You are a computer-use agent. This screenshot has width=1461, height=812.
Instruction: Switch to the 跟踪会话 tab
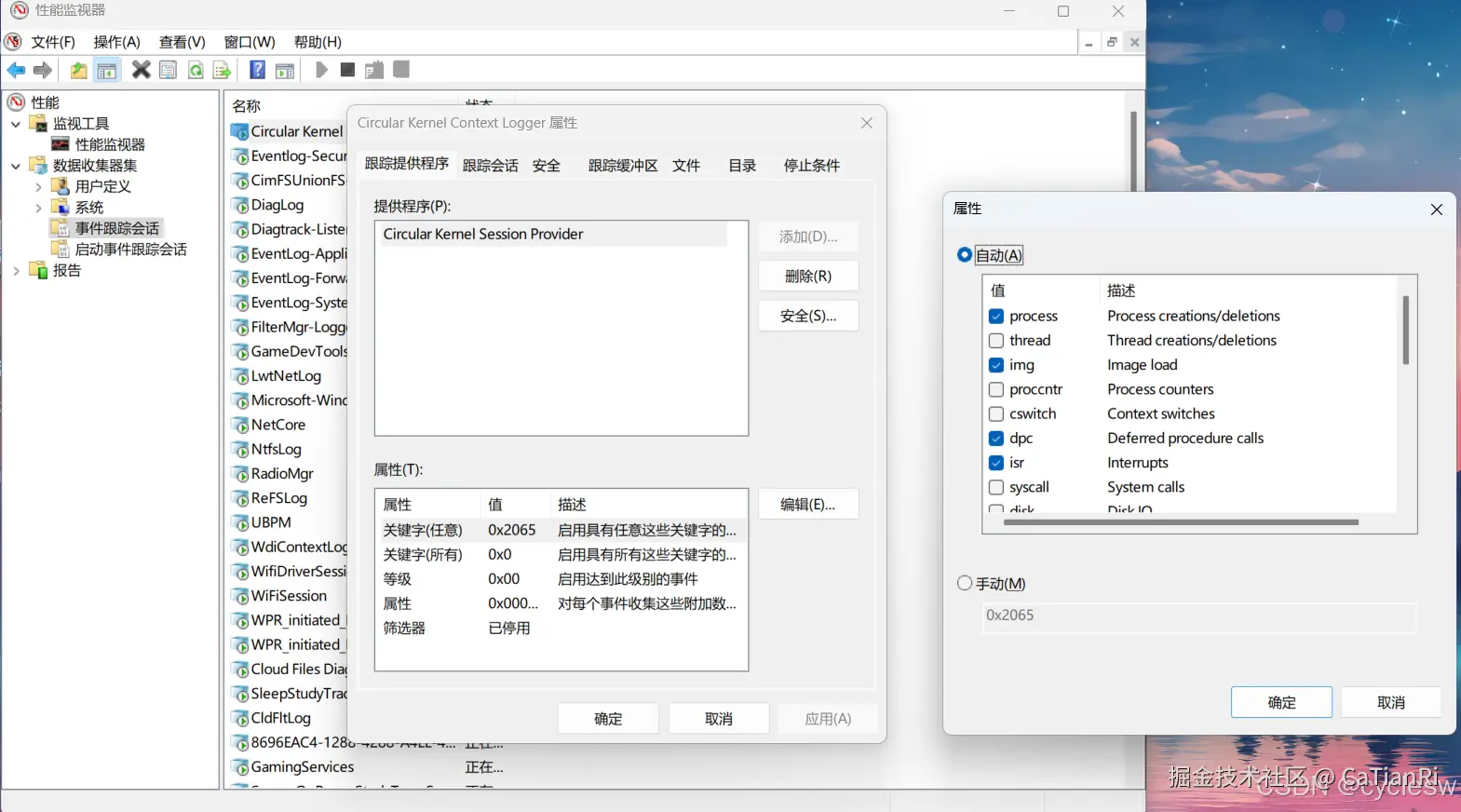tap(491, 166)
